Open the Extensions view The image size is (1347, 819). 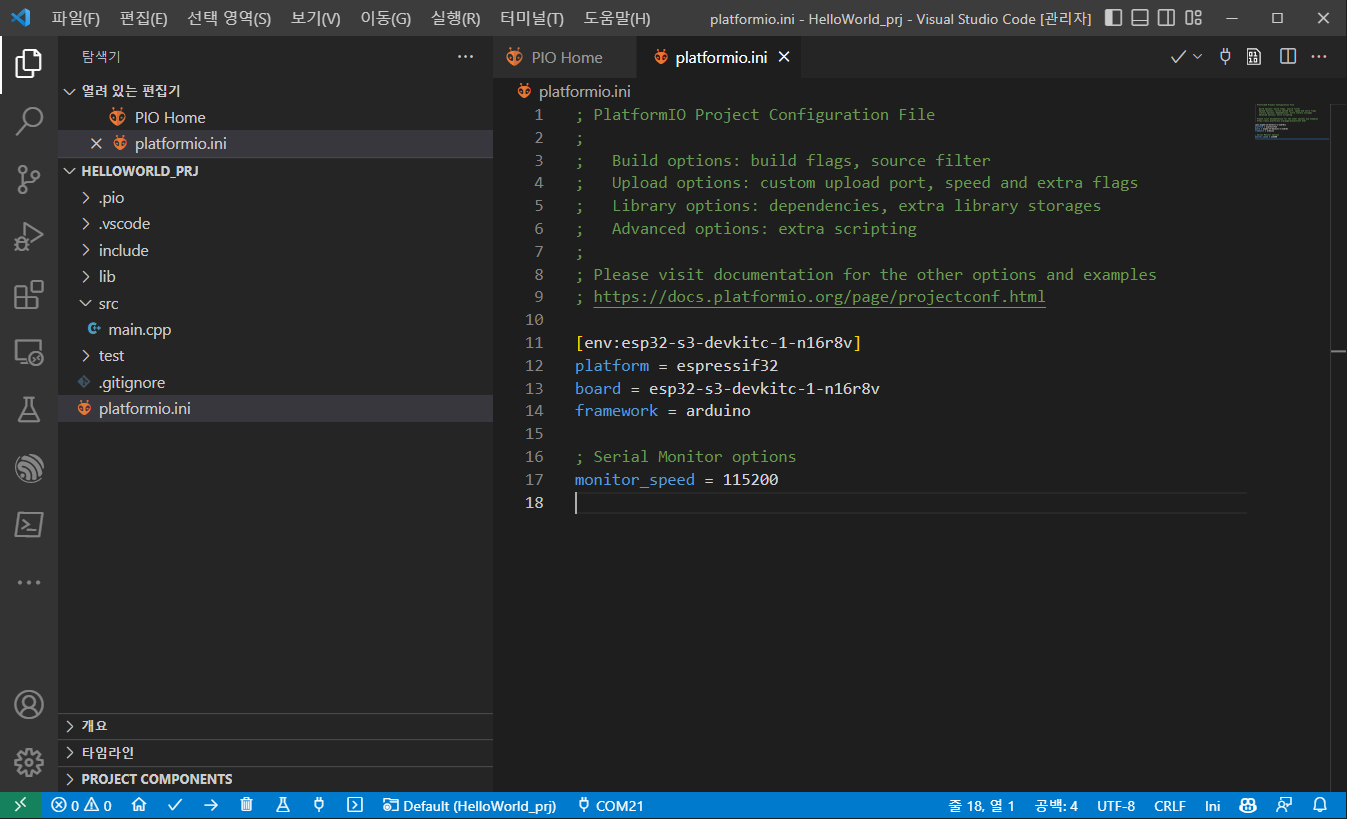pos(29,295)
